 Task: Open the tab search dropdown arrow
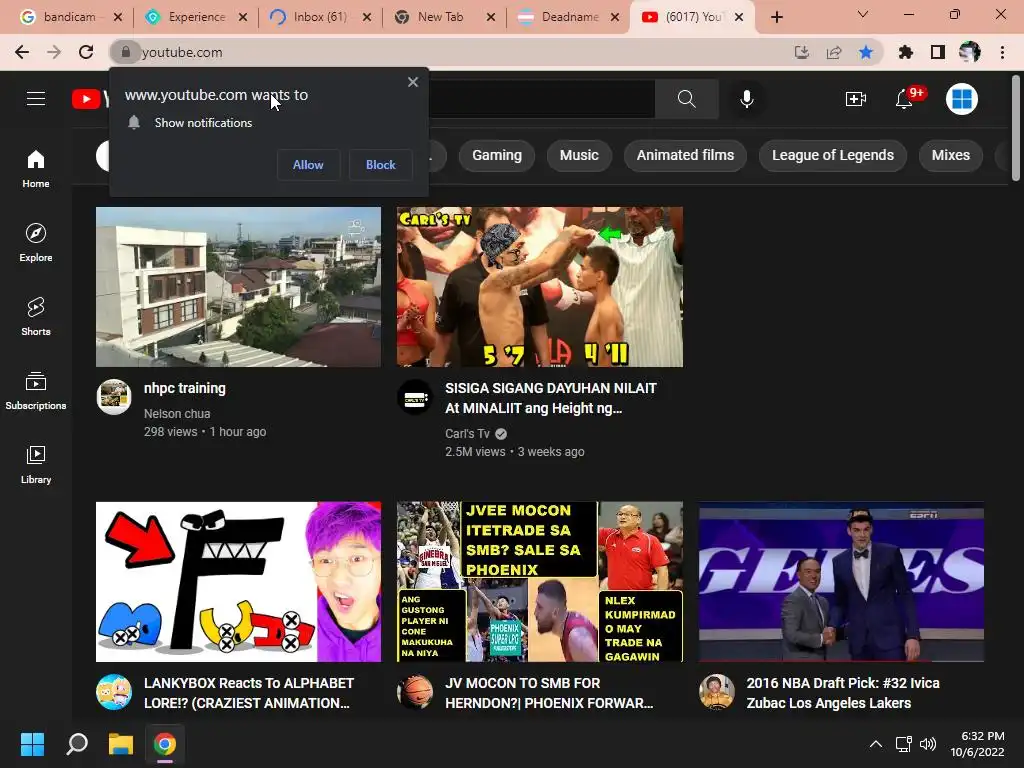[863, 14]
